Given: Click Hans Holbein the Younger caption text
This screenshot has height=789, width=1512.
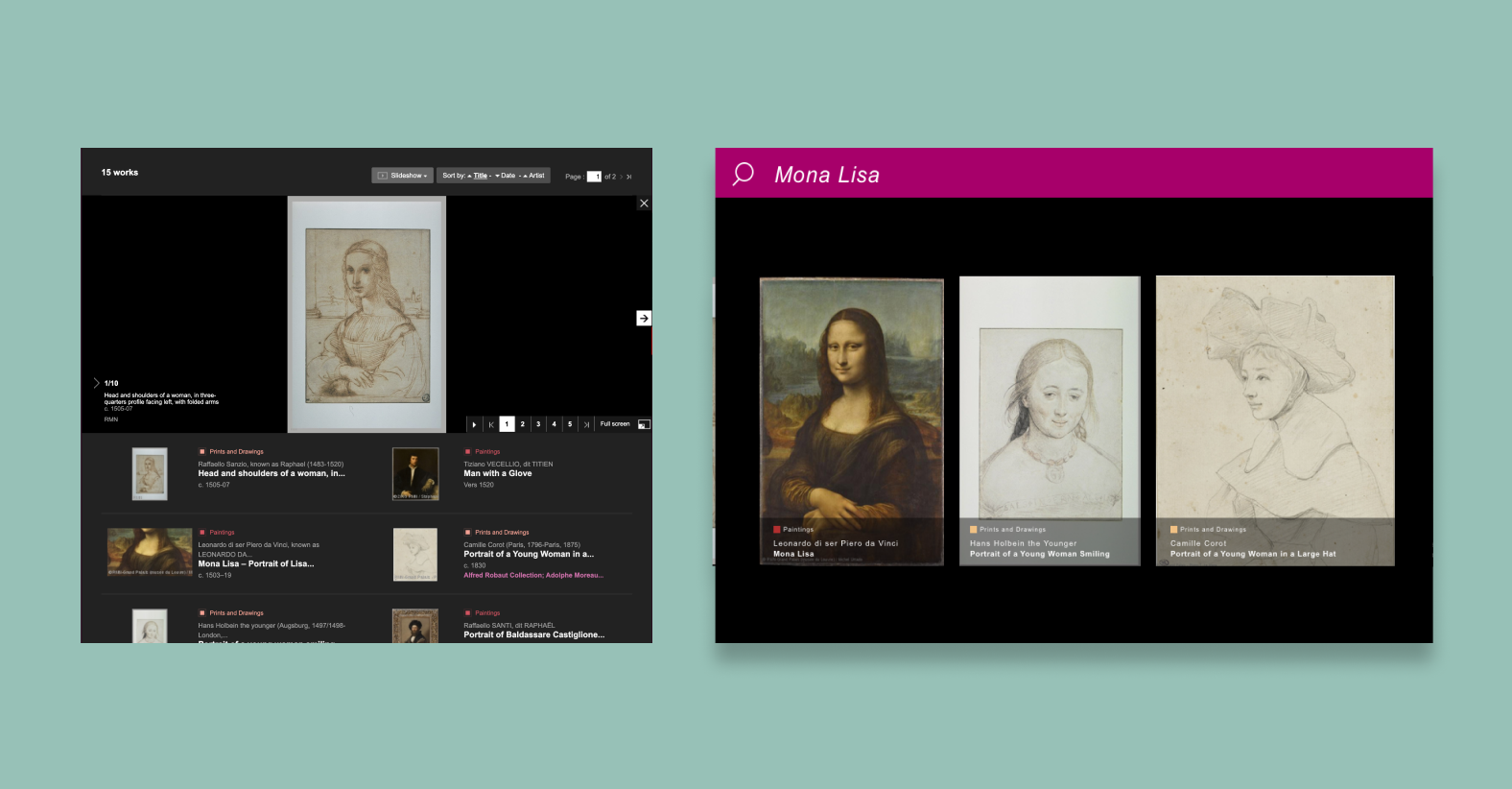Looking at the screenshot, I should pos(1023,543).
